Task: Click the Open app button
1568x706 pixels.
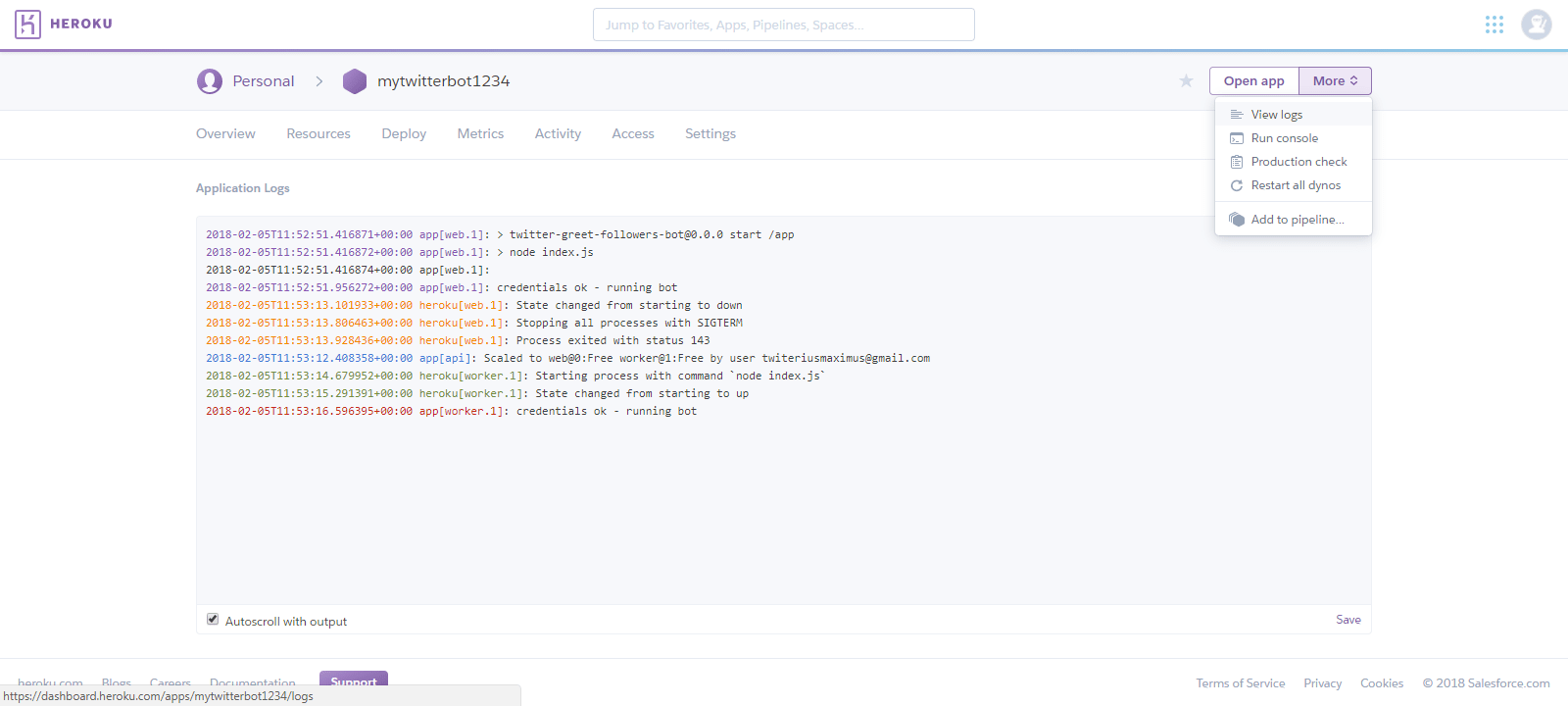Action: tap(1254, 81)
